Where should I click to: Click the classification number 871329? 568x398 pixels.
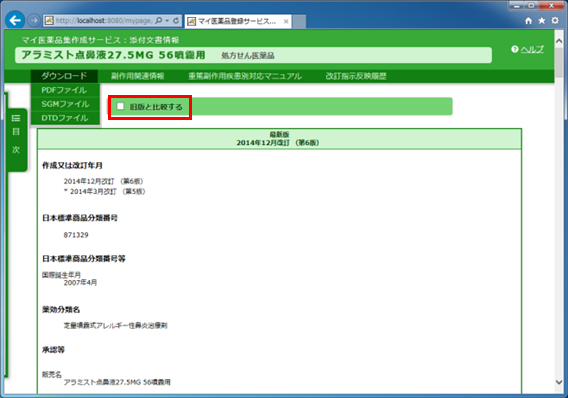coord(76,235)
